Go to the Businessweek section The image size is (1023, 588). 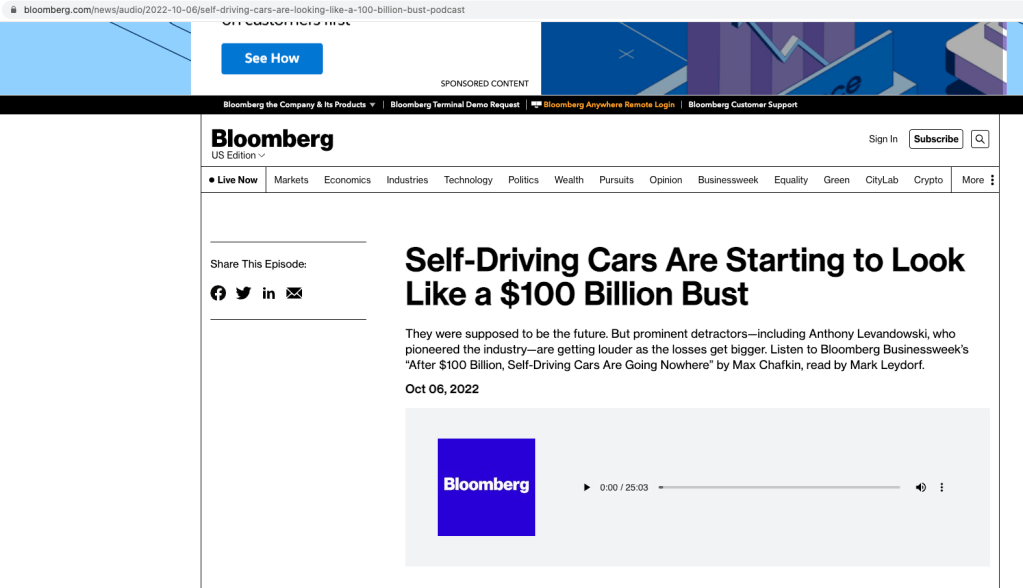728,180
